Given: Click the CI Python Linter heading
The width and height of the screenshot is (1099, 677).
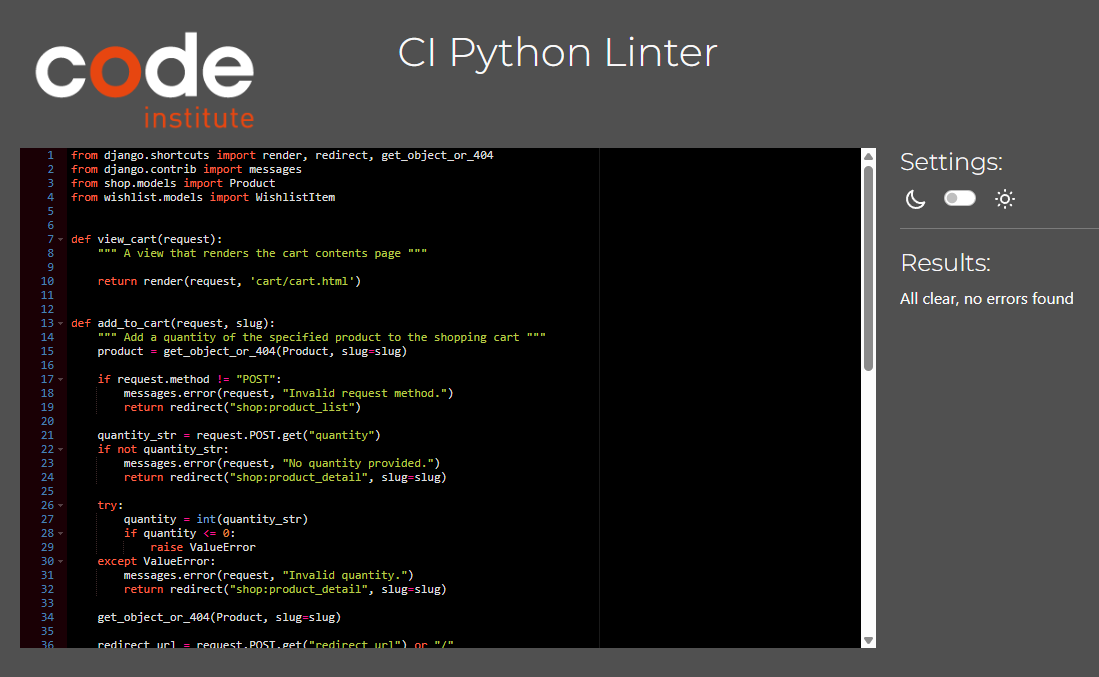Looking at the screenshot, I should tap(558, 53).
